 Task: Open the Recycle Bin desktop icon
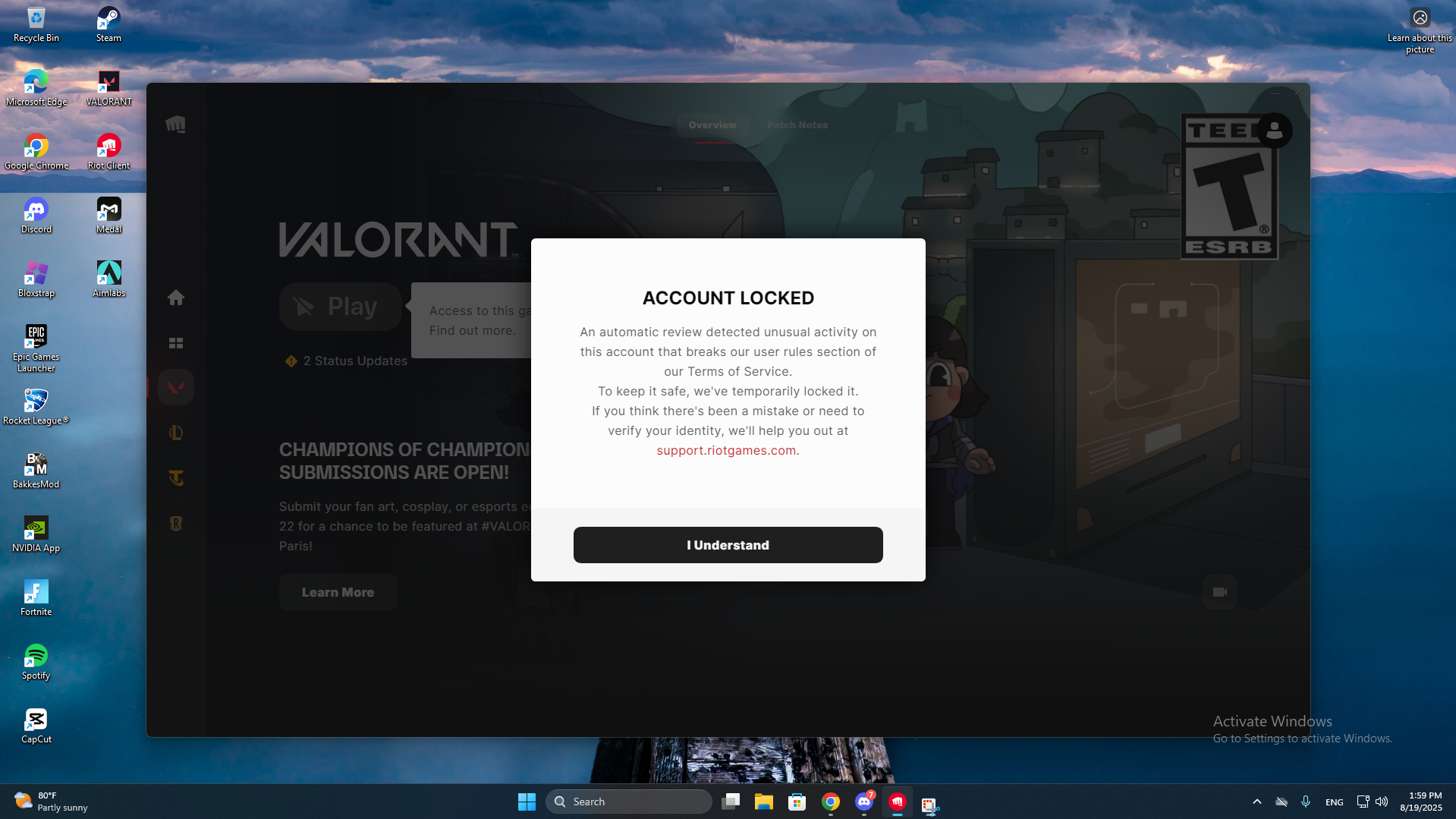[x=36, y=24]
